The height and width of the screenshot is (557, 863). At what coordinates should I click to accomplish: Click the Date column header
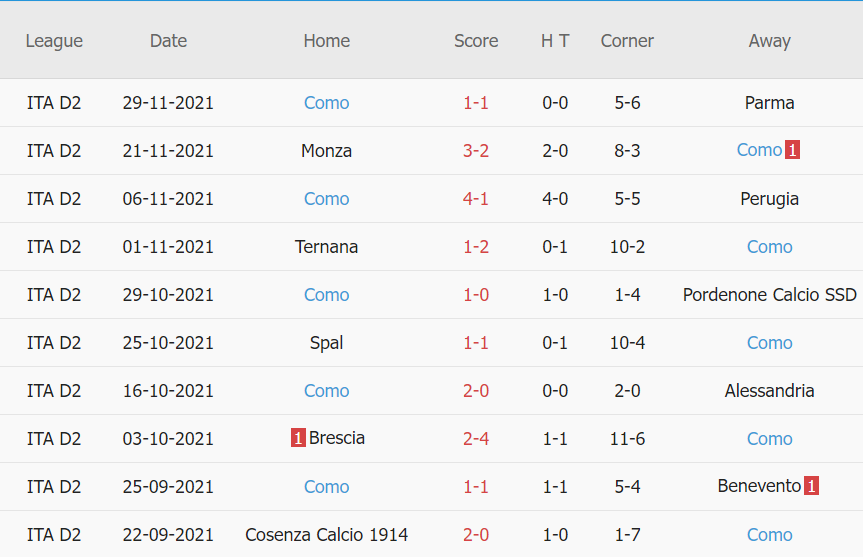pyautogui.click(x=168, y=41)
